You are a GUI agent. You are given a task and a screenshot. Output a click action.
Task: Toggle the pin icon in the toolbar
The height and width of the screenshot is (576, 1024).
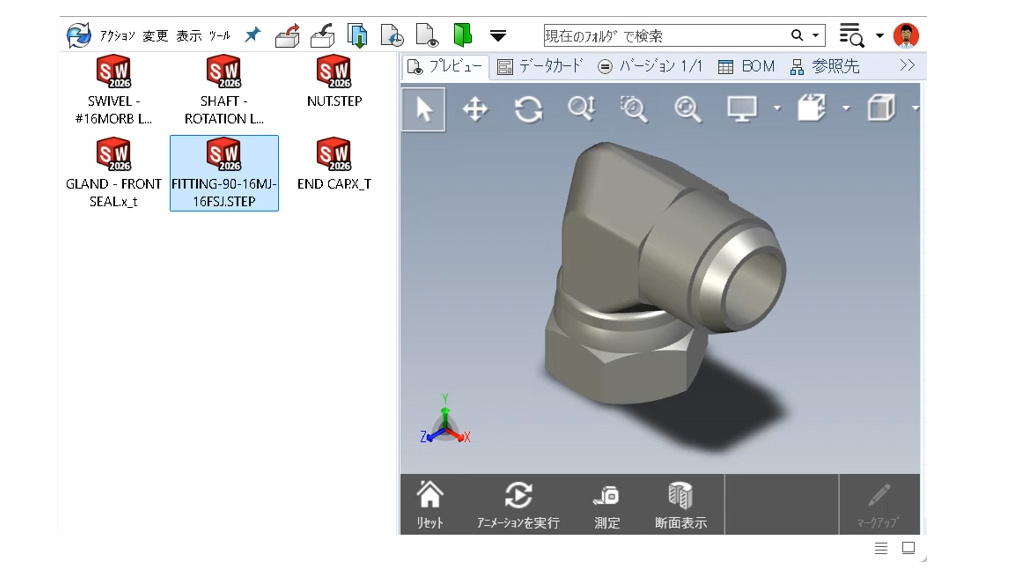(x=252, y=36)
